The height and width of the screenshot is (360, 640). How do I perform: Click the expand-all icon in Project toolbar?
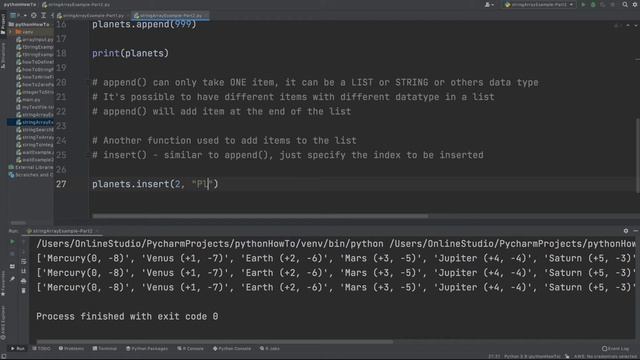click(x=43, y=16)
